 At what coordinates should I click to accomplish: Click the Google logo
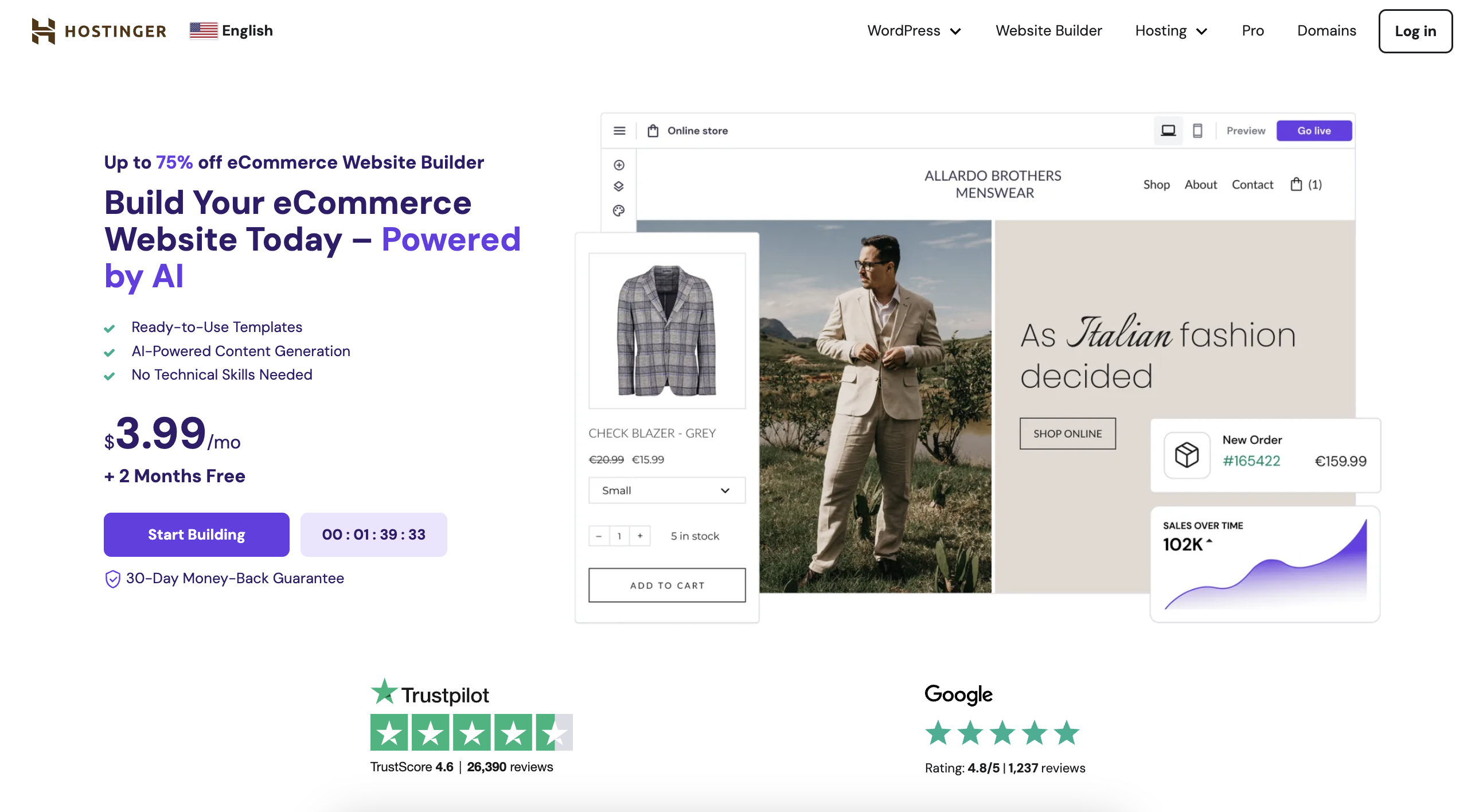coord(958,694)
